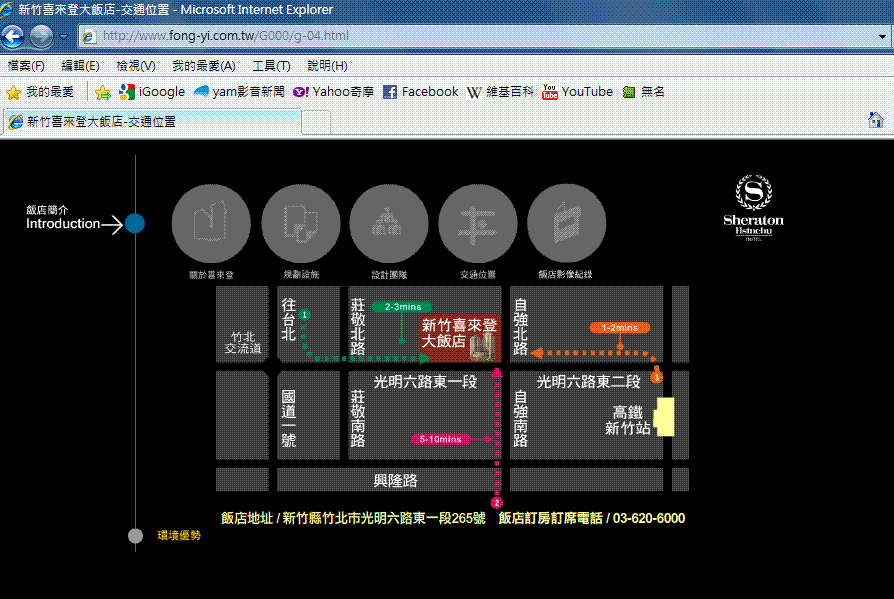Image resolution: width=894 pixels, height=599 pixels.
Task: Click the Home house icon
Action: point(875,120)
